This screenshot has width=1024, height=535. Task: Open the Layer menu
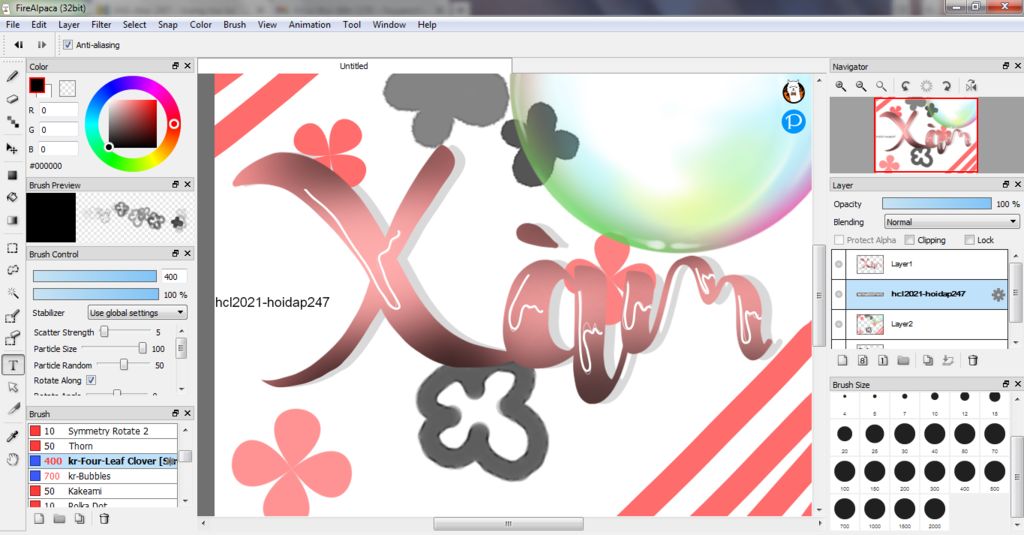click(x=69, y=25)
